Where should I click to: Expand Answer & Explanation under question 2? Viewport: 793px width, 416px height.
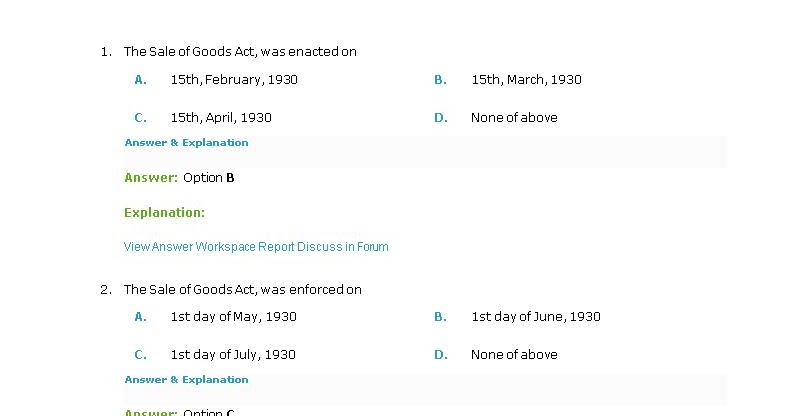pos(186,380)
